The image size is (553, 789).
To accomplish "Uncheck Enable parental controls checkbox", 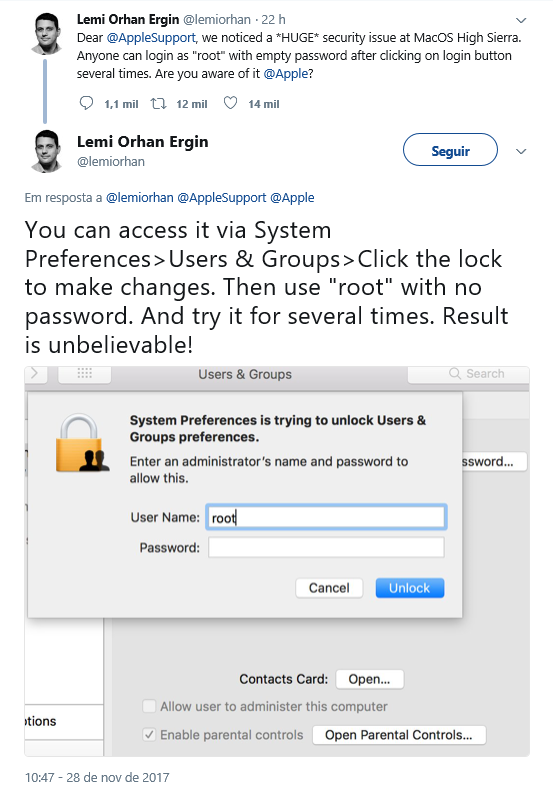I will (149, 735).
